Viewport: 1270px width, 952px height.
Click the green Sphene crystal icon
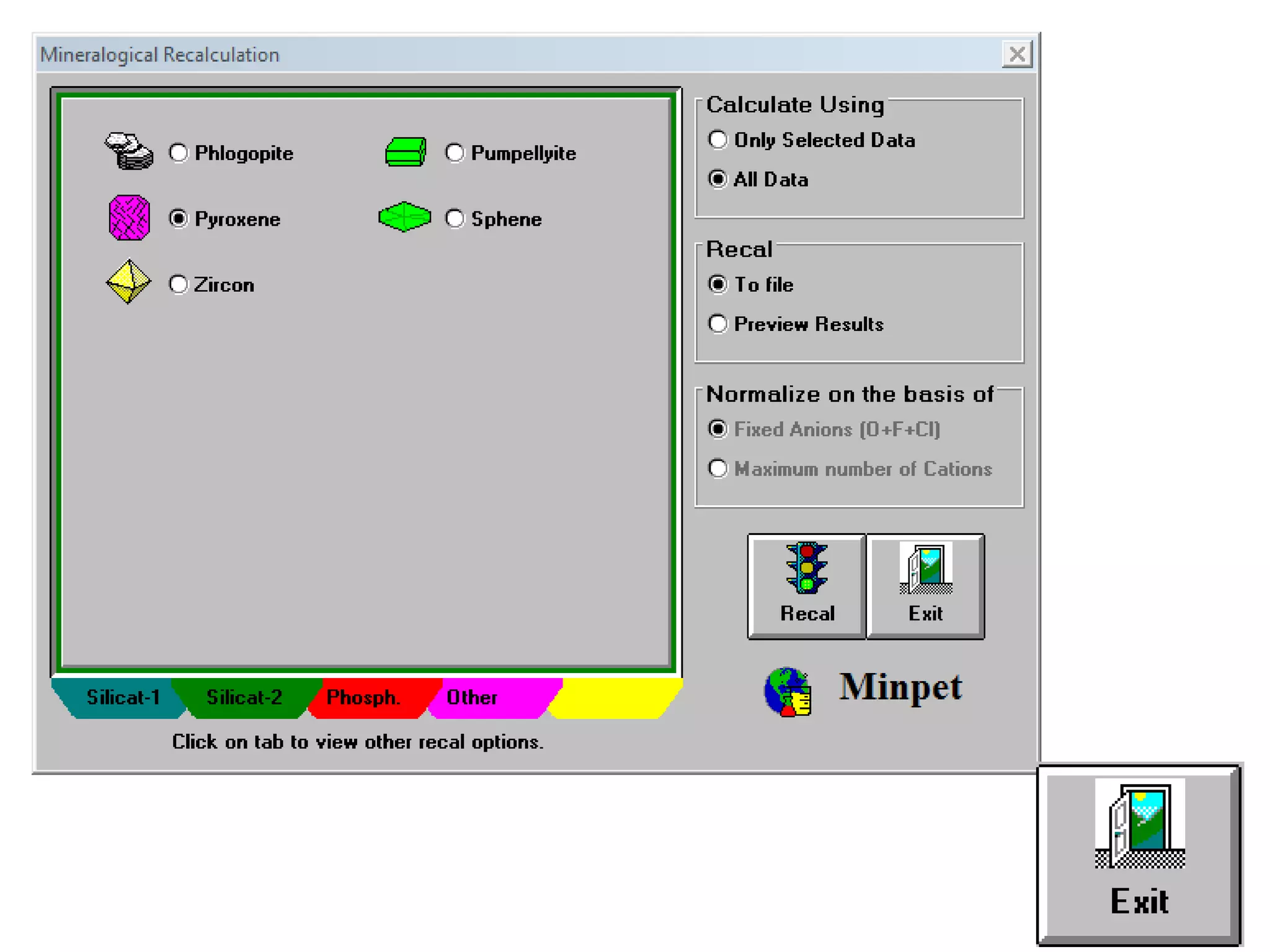point(404,217)
